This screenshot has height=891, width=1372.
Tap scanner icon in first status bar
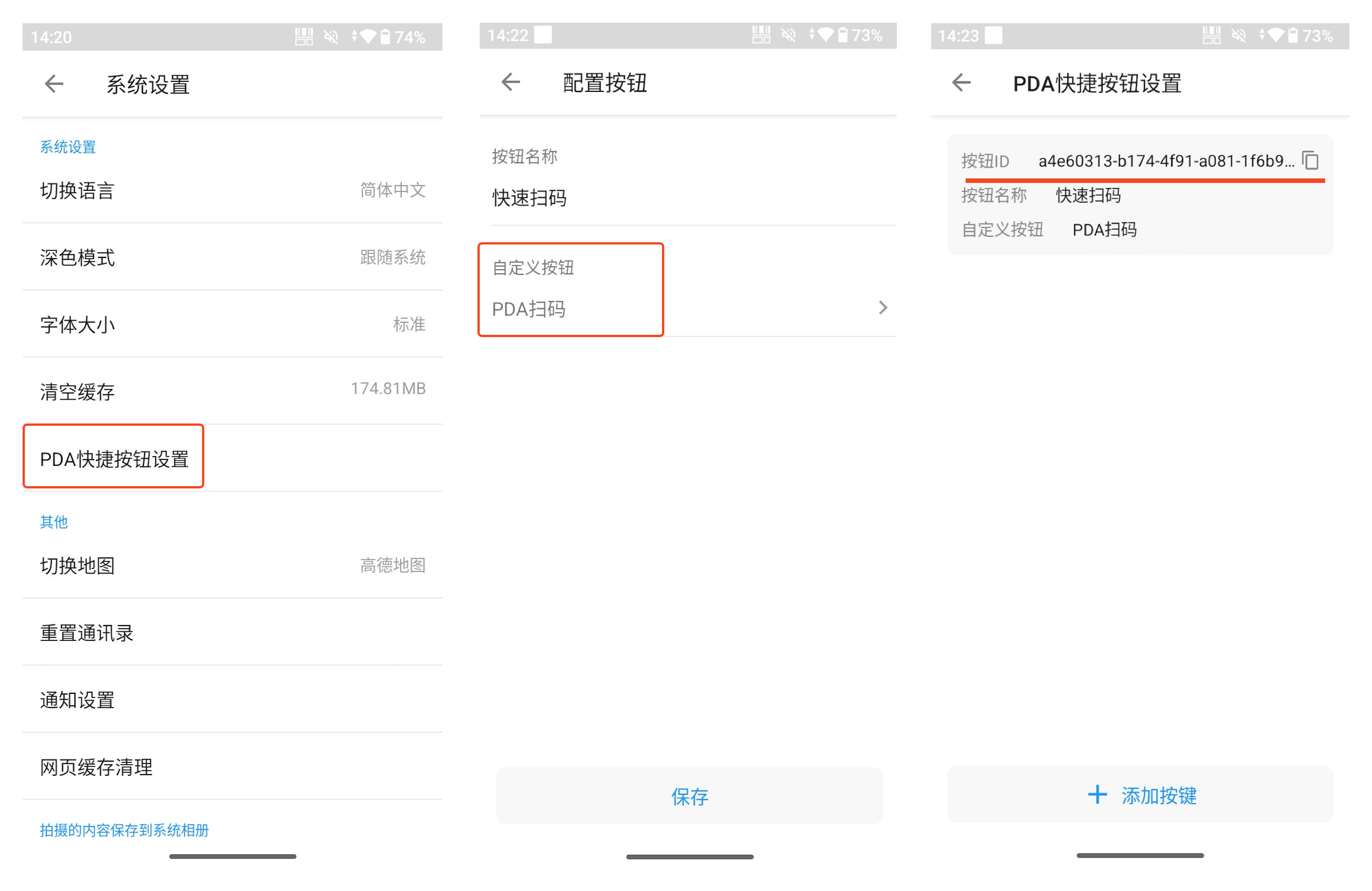coord(304,37)
